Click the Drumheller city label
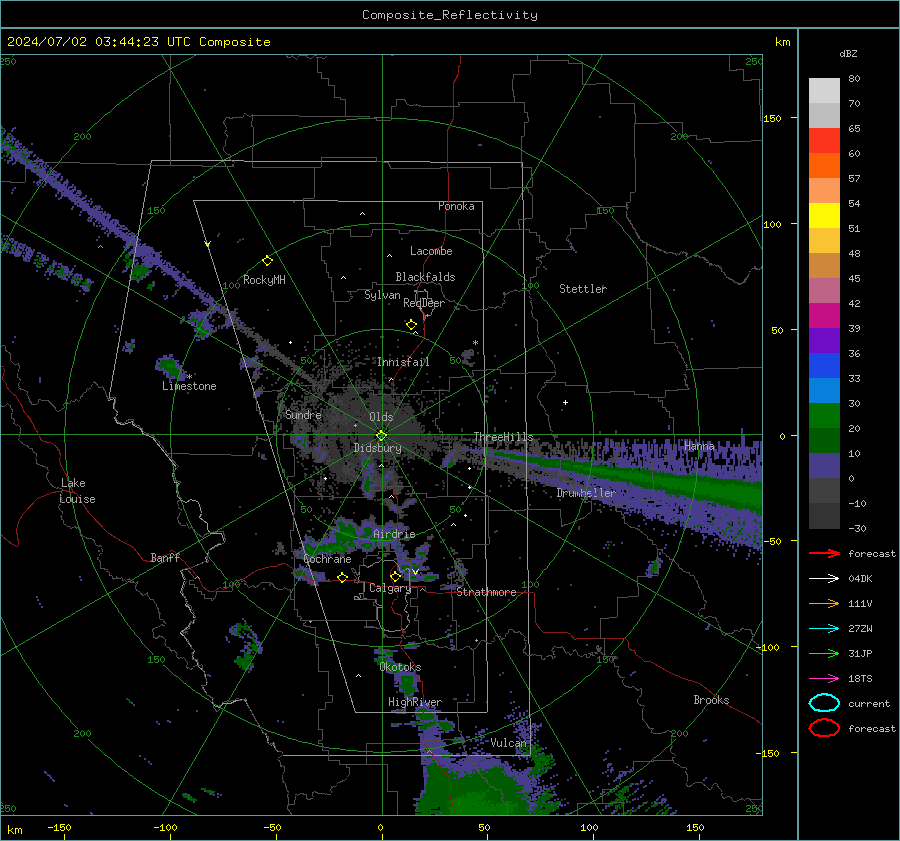Viewport: 900px width, 841px height. pyautogui.click(x=586, y=493)
